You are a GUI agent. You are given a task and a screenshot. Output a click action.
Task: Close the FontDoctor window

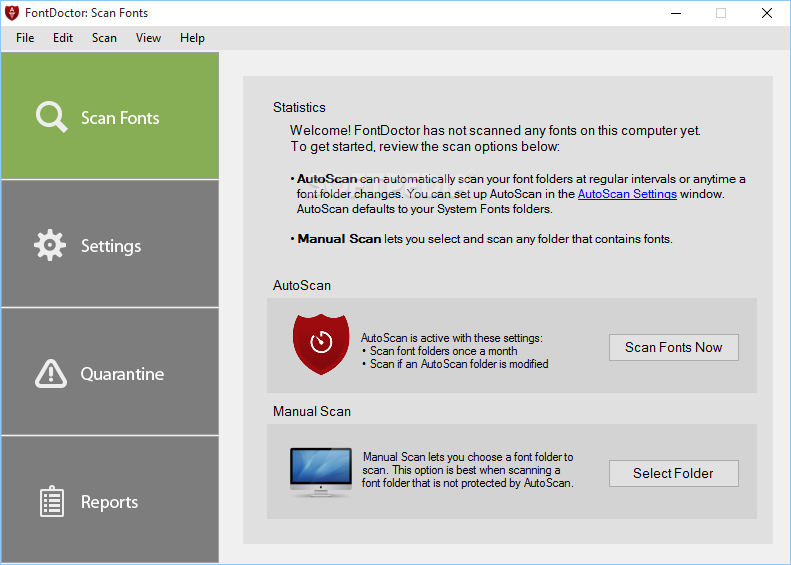(767, 13)
